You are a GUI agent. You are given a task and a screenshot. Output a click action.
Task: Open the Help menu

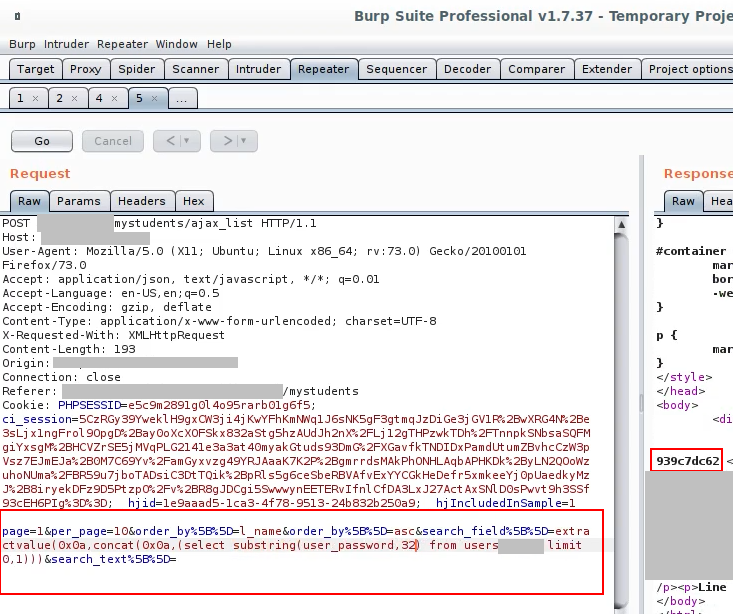pyautogui.click(x=219, y=44)
